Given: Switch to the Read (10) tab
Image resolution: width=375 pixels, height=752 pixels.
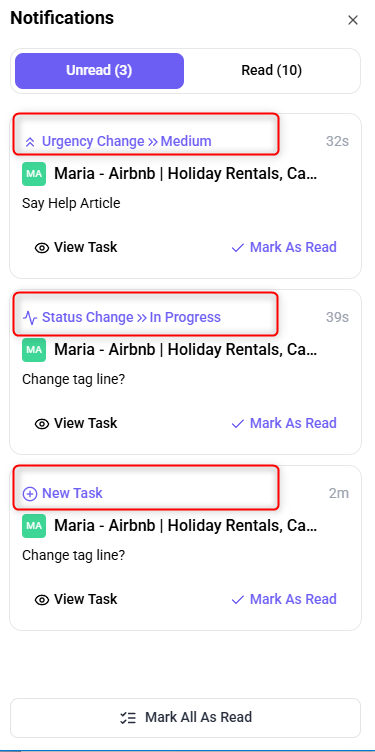Looking at the screenshot, I should (x=271, y=70).
